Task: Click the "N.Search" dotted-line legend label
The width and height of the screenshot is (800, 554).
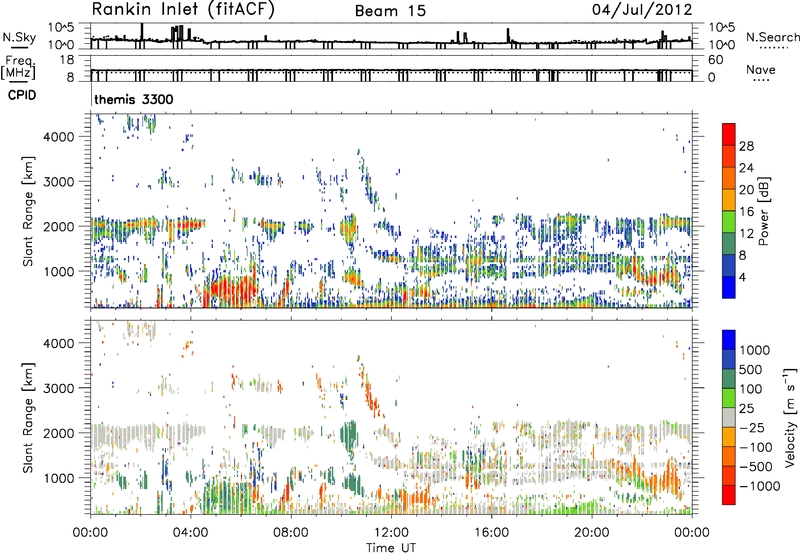Action: [x=772, y=37]
